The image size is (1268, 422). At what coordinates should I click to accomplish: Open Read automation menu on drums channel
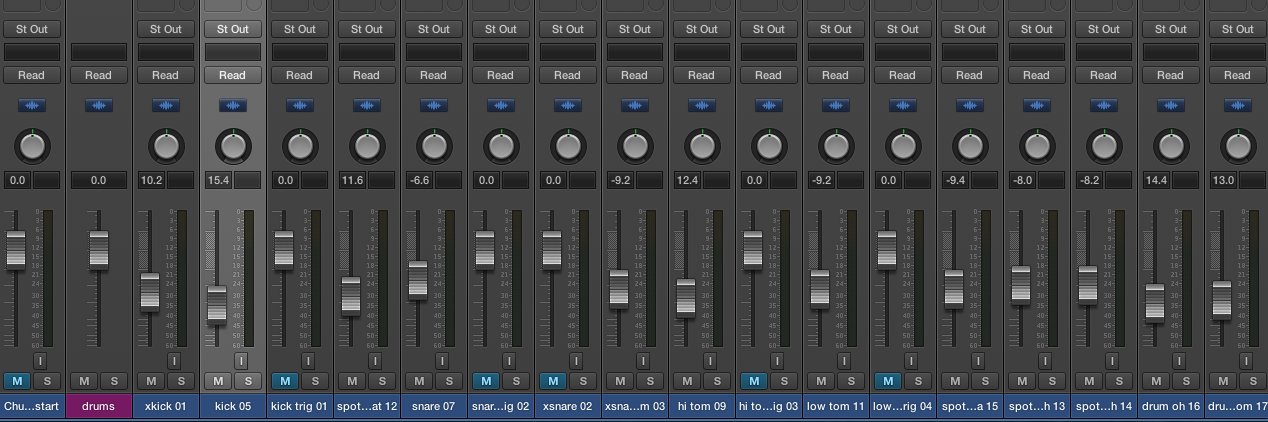pos(98,75)
